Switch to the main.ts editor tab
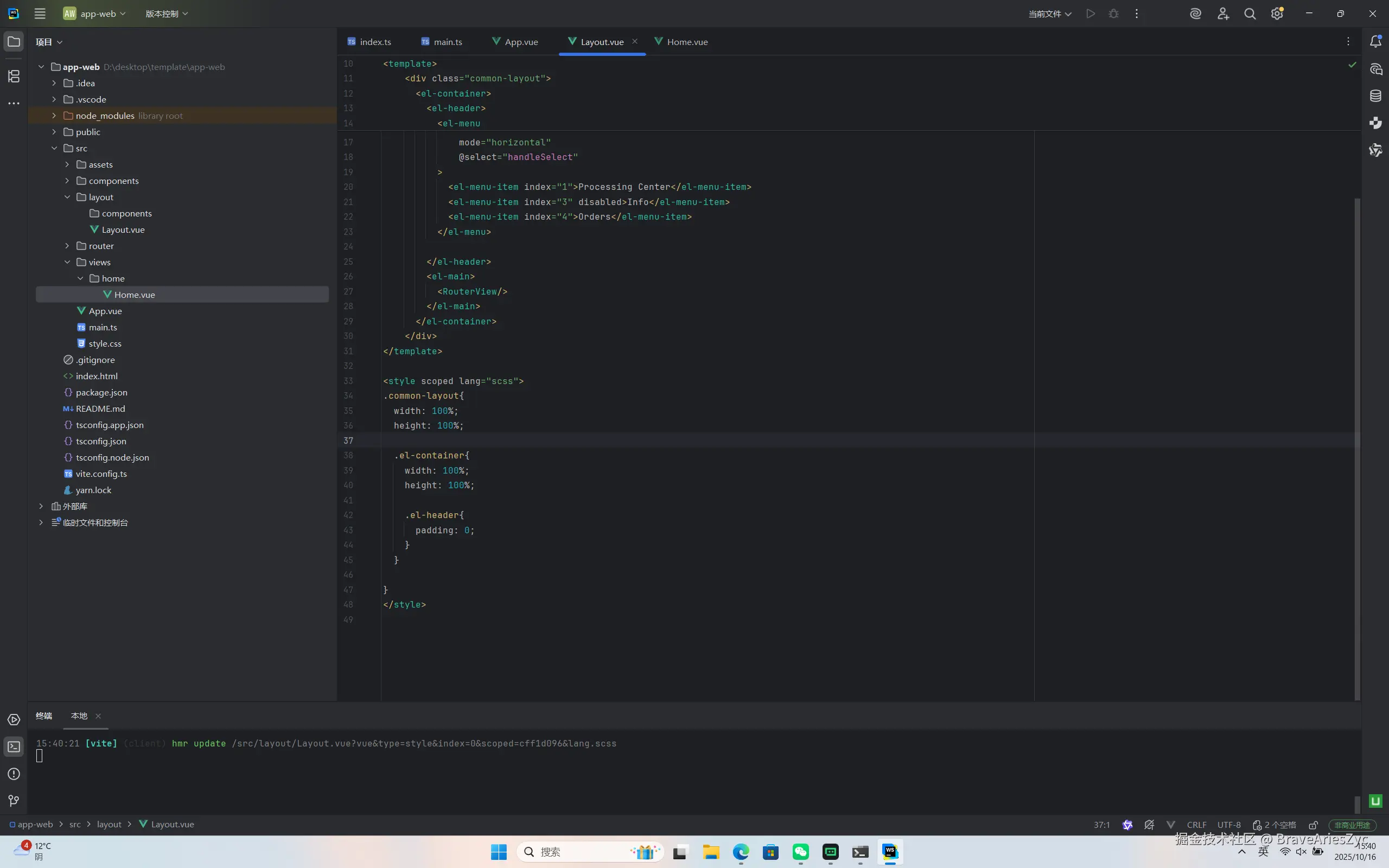The image size is (1389, 868). coord(447,42)
